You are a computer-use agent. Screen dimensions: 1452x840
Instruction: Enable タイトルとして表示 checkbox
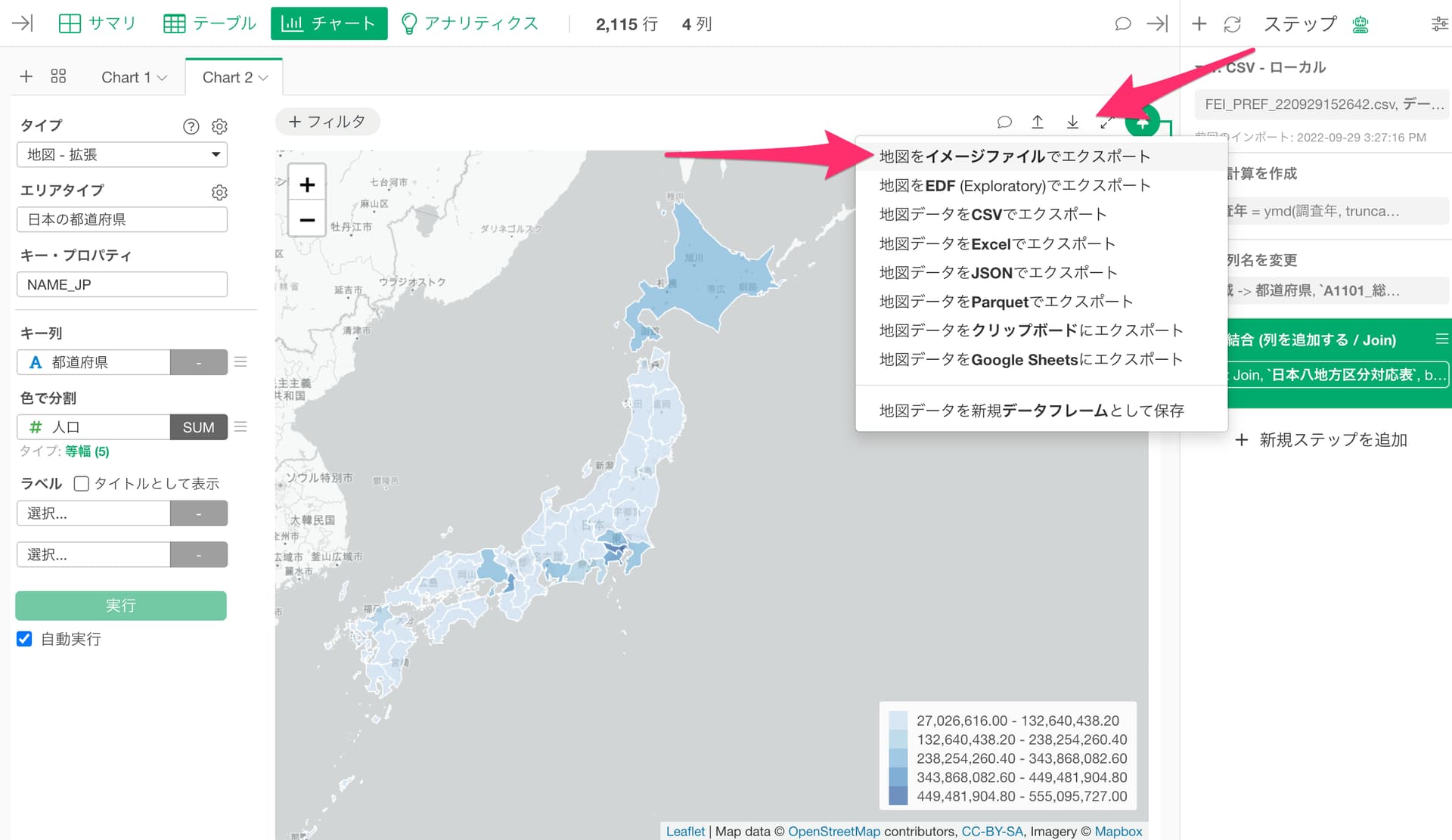pos(82,483)
